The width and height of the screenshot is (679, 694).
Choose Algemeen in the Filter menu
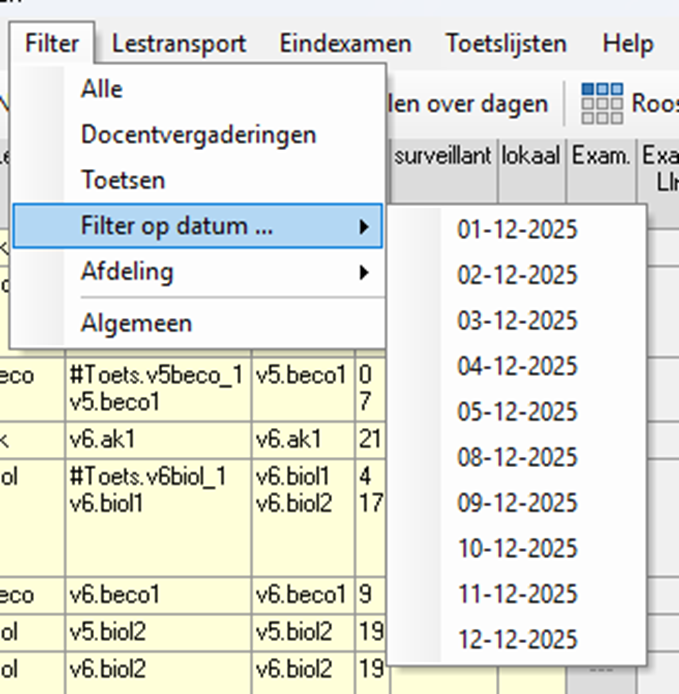point(136,323)
